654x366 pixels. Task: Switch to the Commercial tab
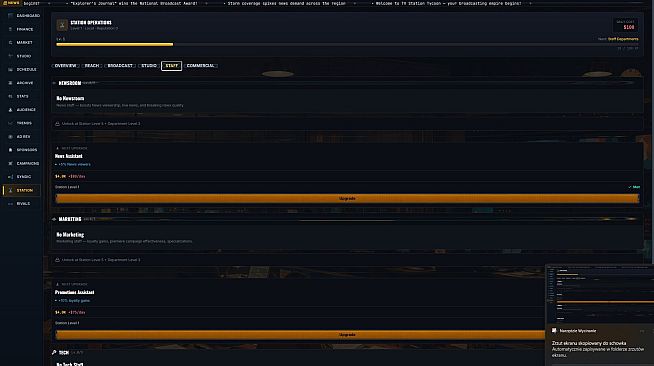[x=200, y=66]
